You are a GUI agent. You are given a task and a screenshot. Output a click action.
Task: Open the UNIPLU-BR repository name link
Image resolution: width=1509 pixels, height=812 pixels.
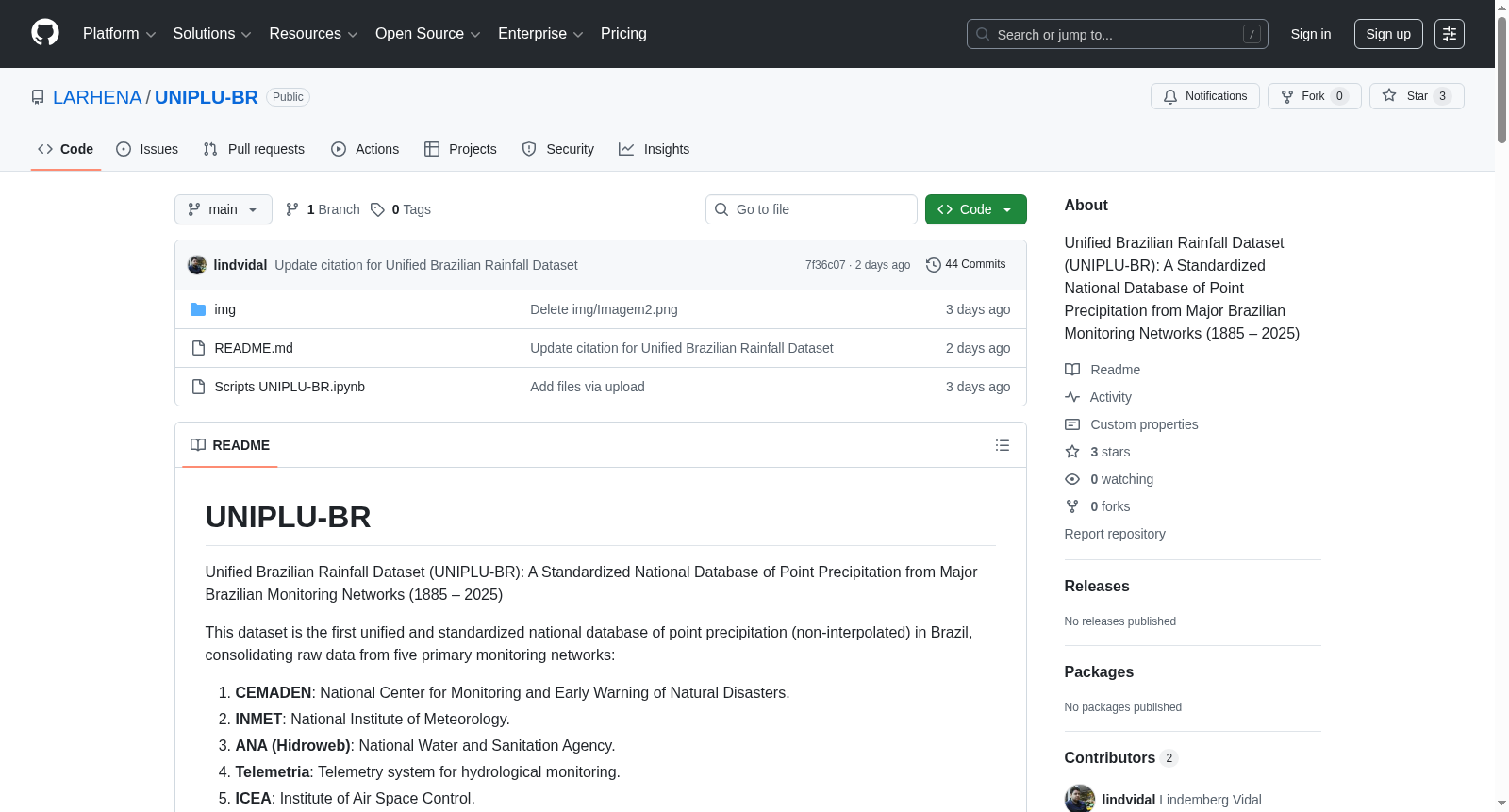coord(207,97)
